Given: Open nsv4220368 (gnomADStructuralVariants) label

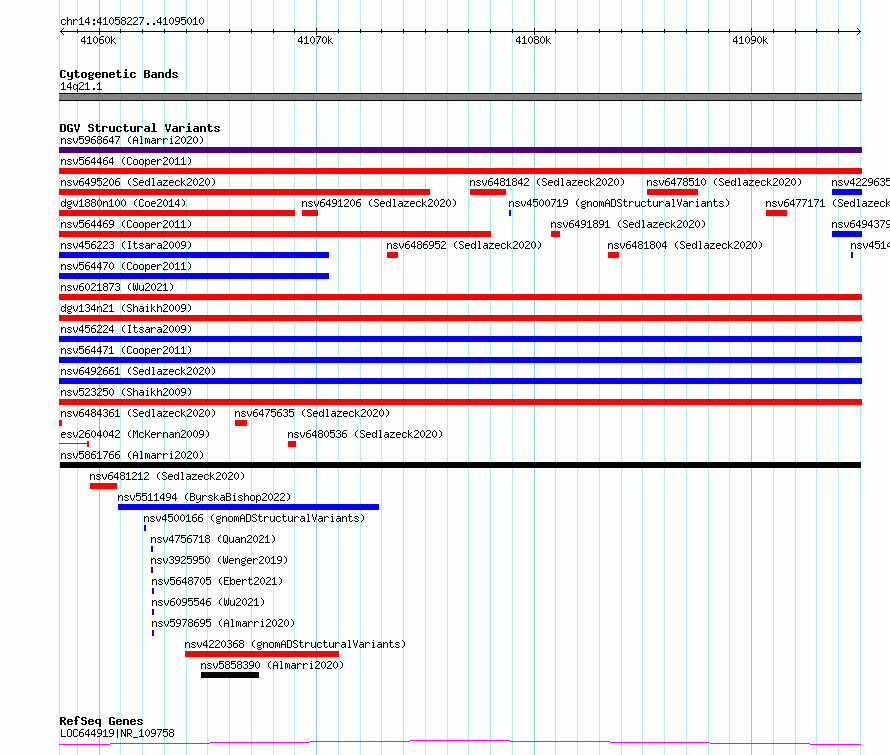Looking at the screenshot, I should [x=295, y=644].
